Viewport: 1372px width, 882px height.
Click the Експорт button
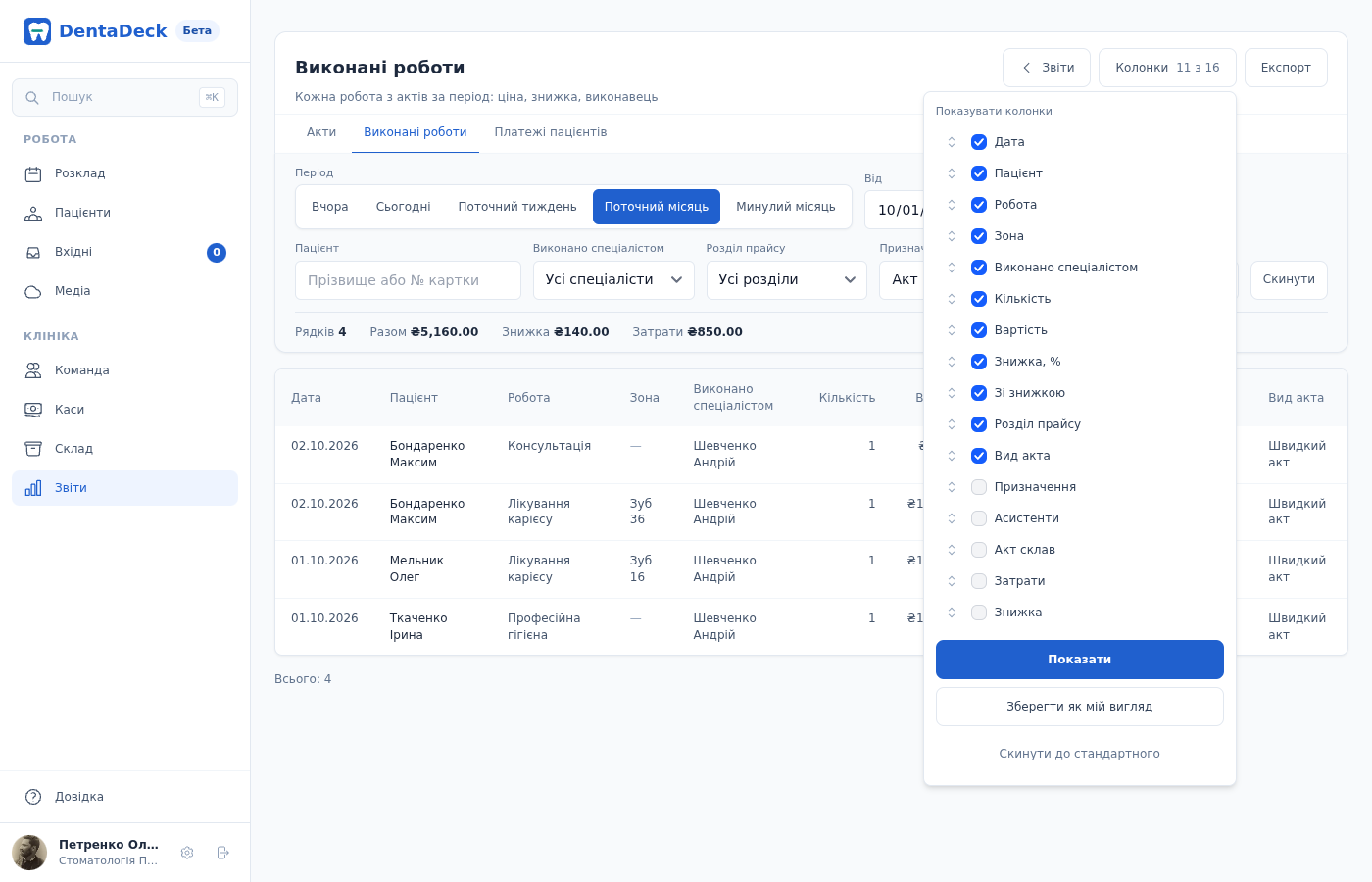tap(1286, 68)
